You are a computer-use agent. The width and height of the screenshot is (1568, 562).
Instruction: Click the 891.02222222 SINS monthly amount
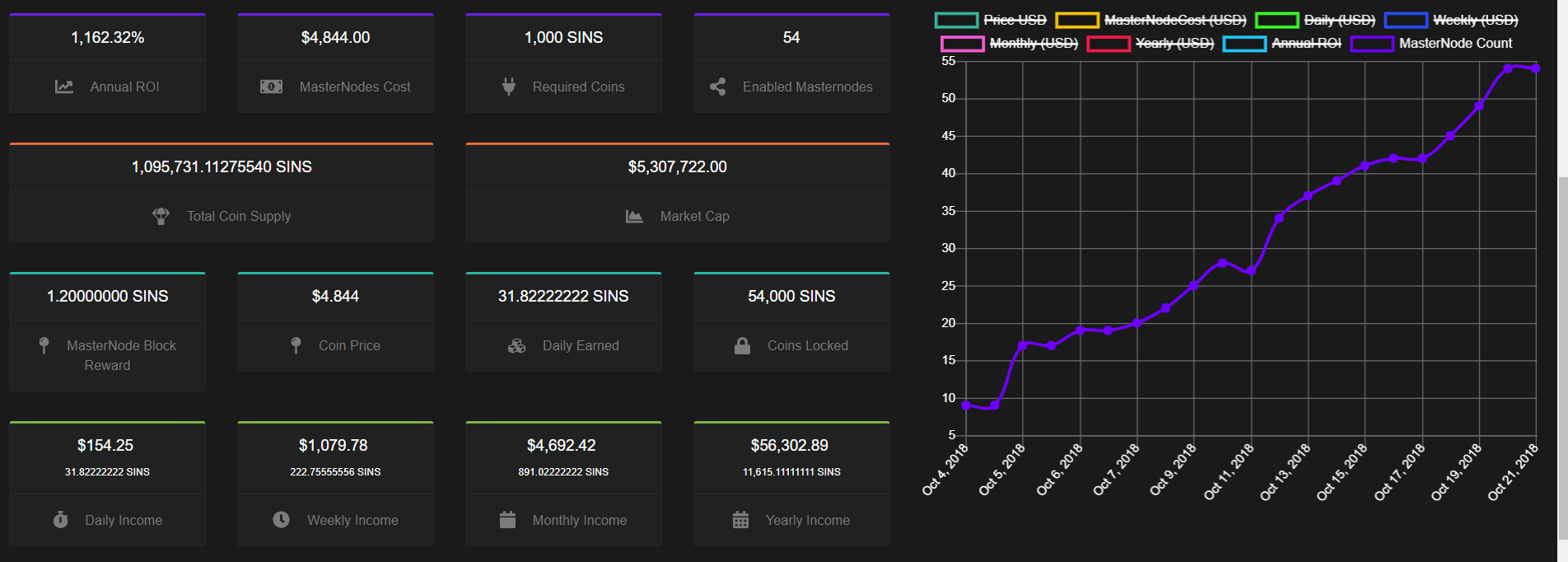pos(563,472)
